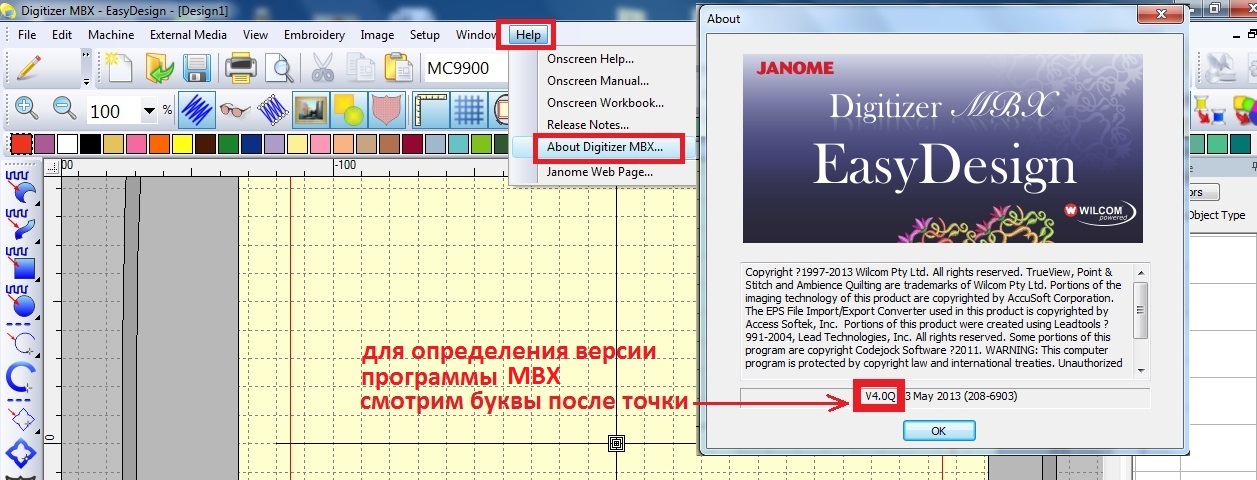Preview design with sunglasses TrueView icon

pyautogui.click(x=234, y=109)
